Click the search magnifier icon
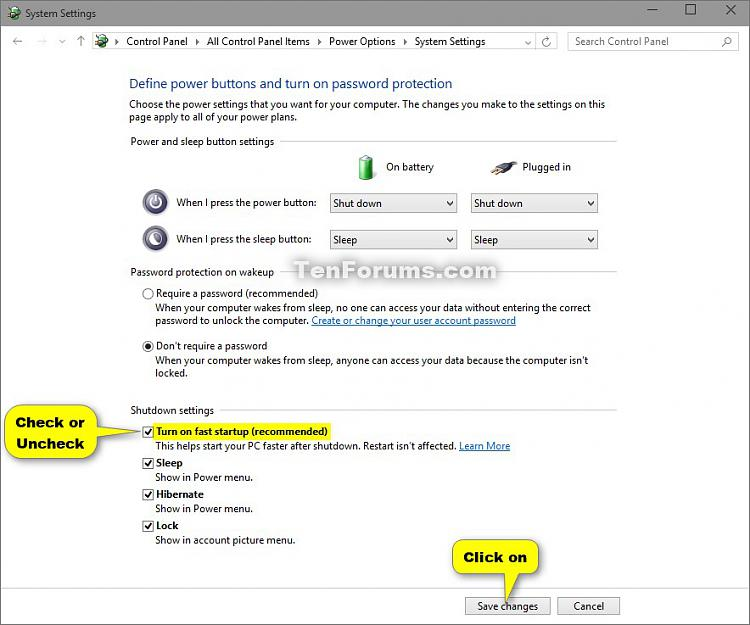The height and width of the screenshot is (625, 750). (x=727, y=42)
